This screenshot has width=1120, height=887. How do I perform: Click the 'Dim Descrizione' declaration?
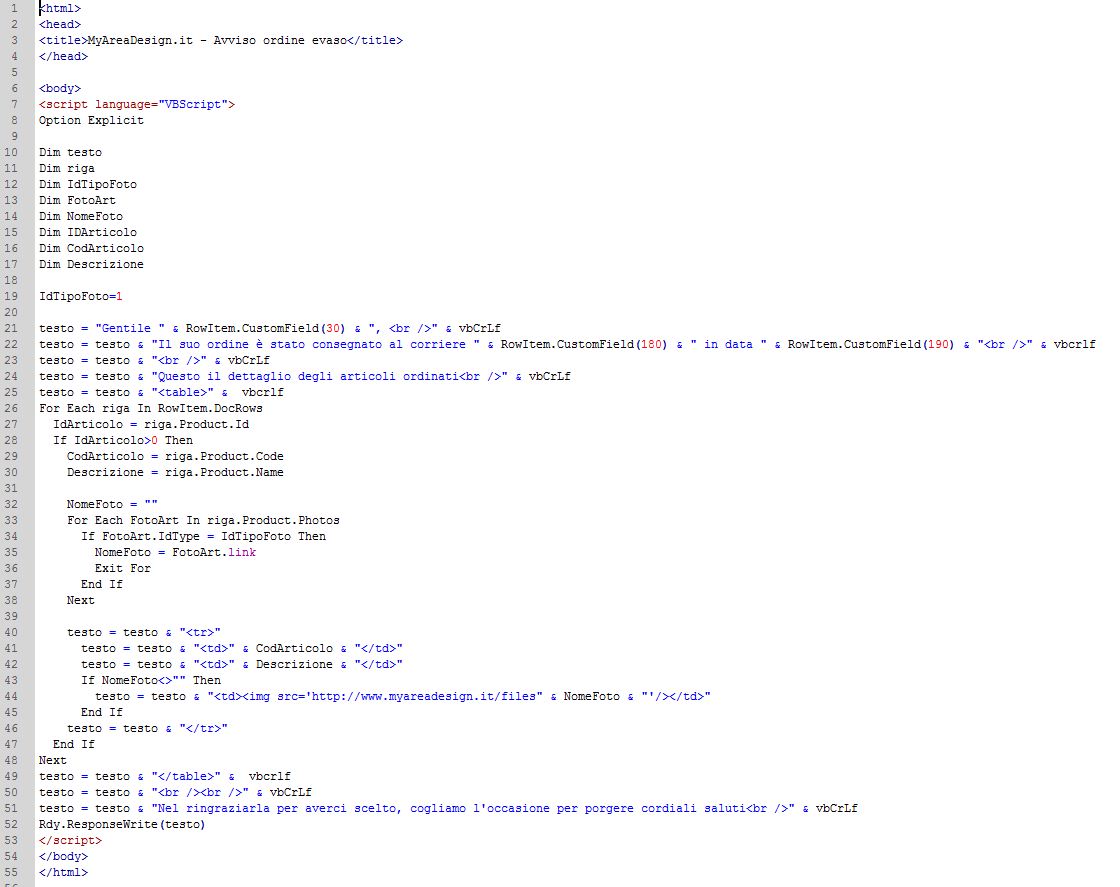pyautogui.click(x=91, y=264)
